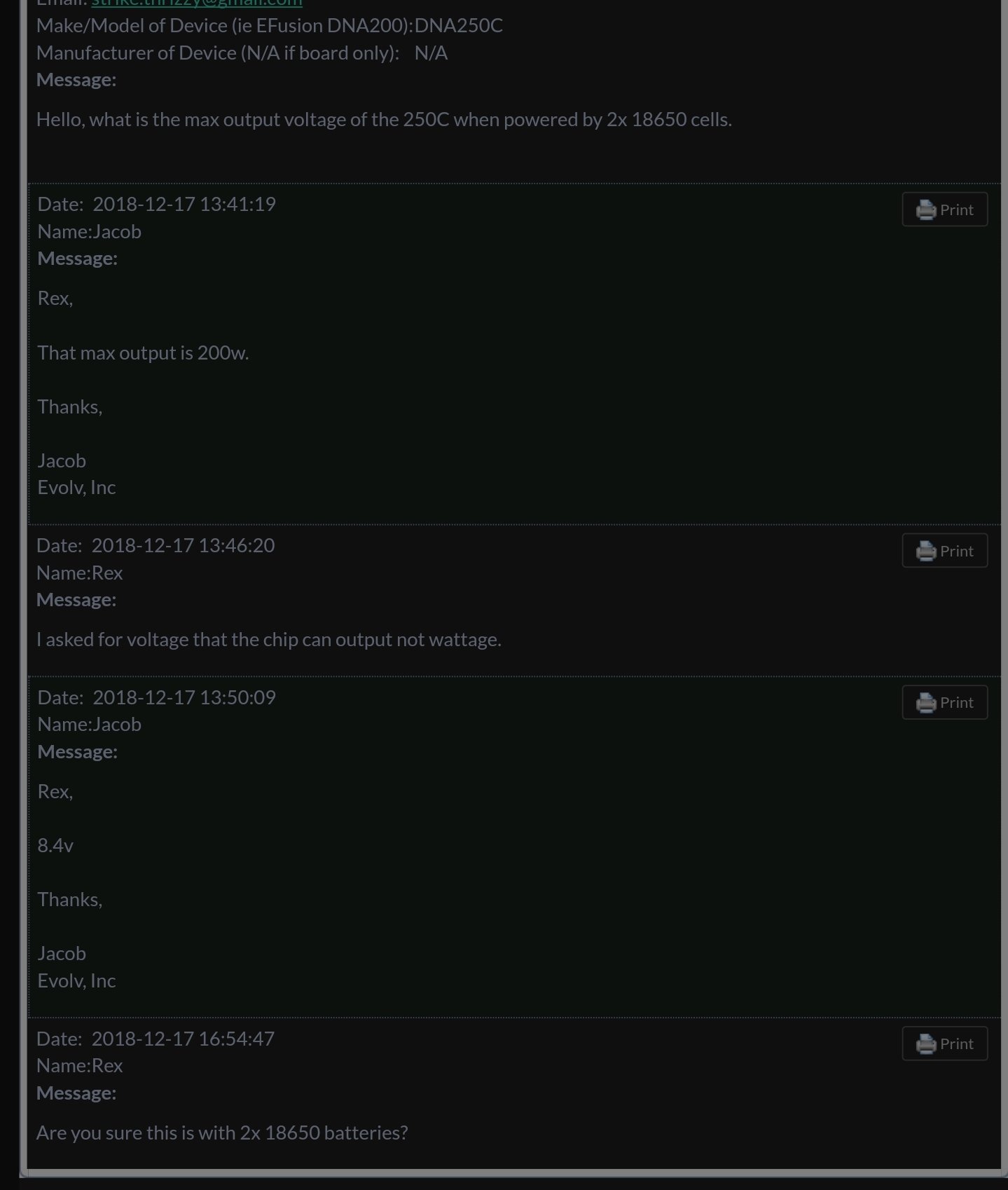Click the 'I asked for voltage' message line
The height and width of the screenshot is (1190, 1008).
pyautogui.click(x=269, y=639)
